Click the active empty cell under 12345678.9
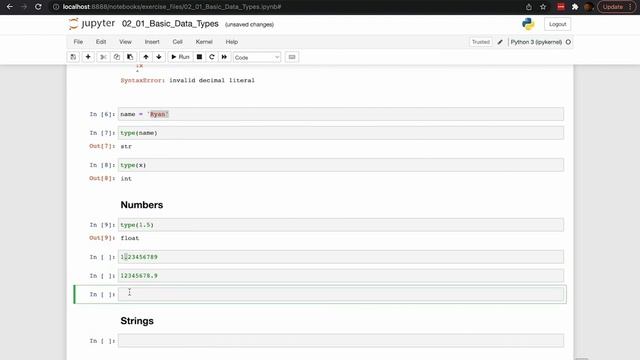This screenshot has width=640, height=360. click(x=341, y=294)
